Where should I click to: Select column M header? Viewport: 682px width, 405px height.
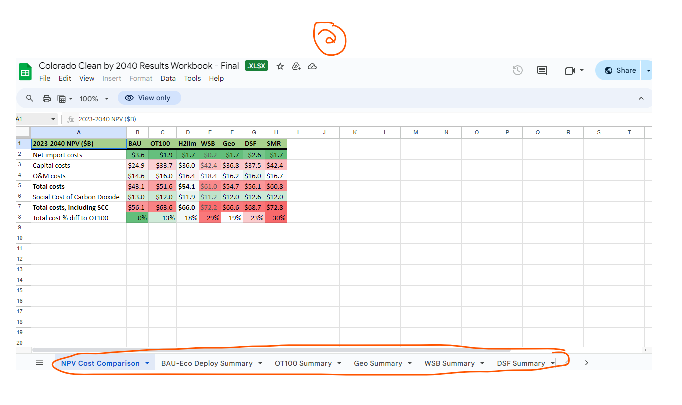coord(415,132)
